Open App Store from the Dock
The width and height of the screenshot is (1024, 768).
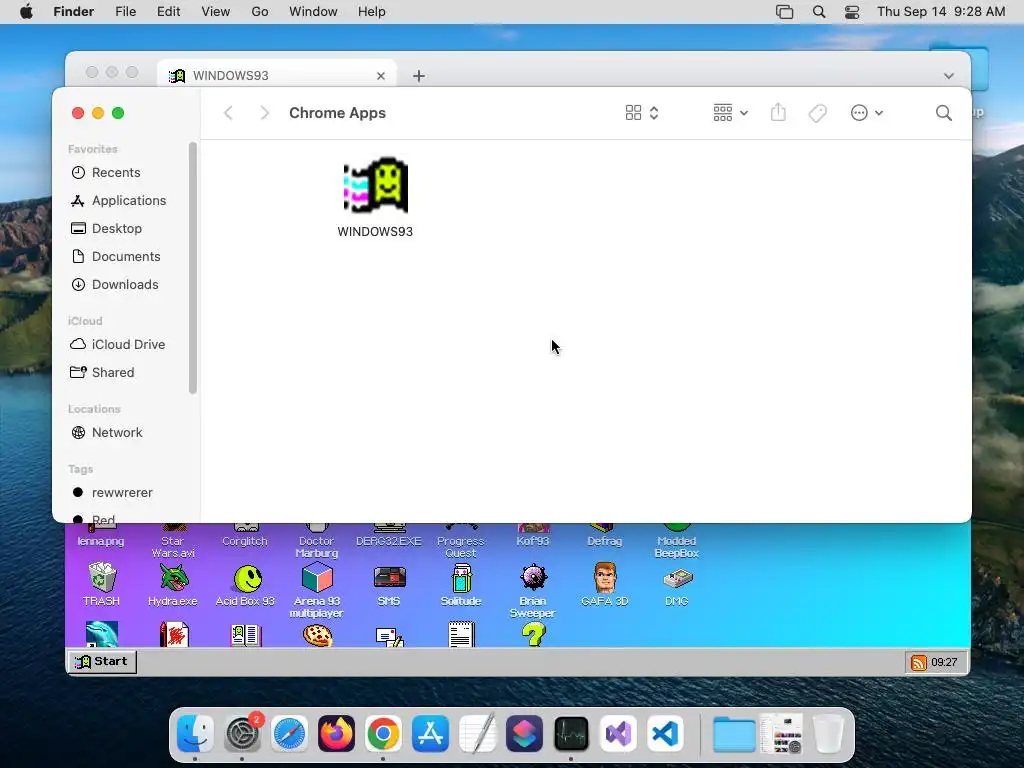430,733
